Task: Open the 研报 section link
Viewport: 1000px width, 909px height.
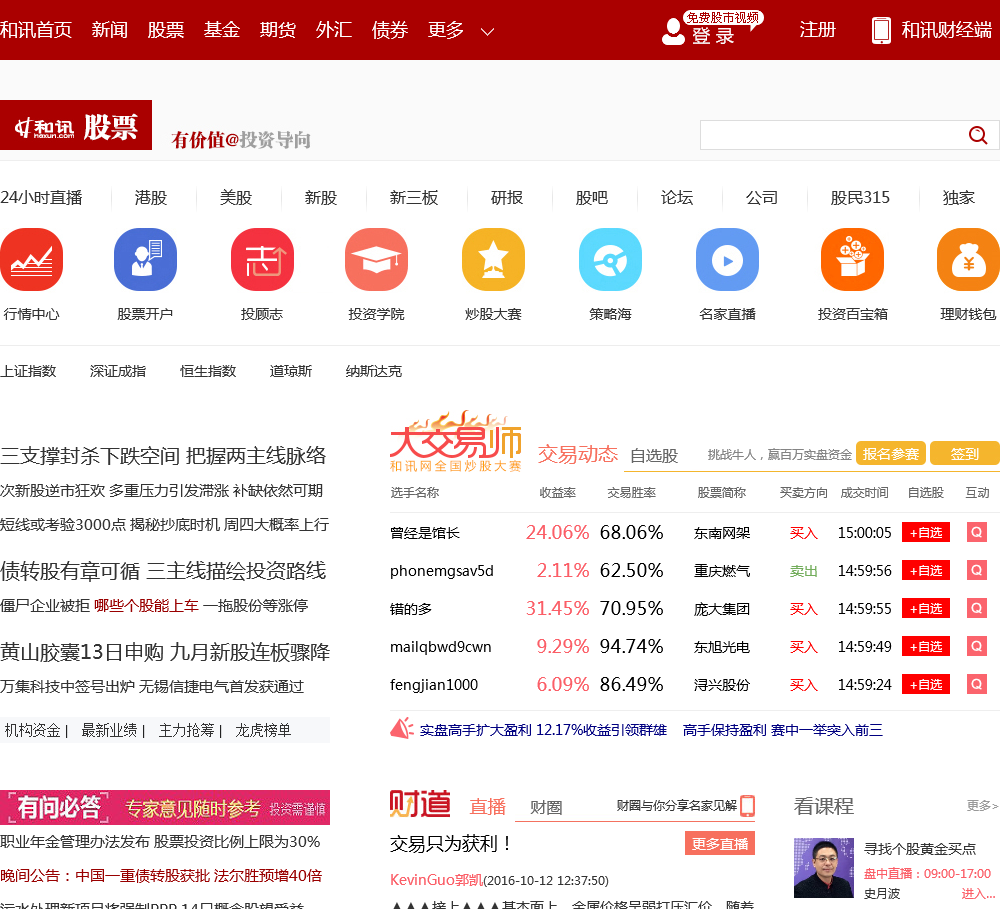Action: coord(507,198)
